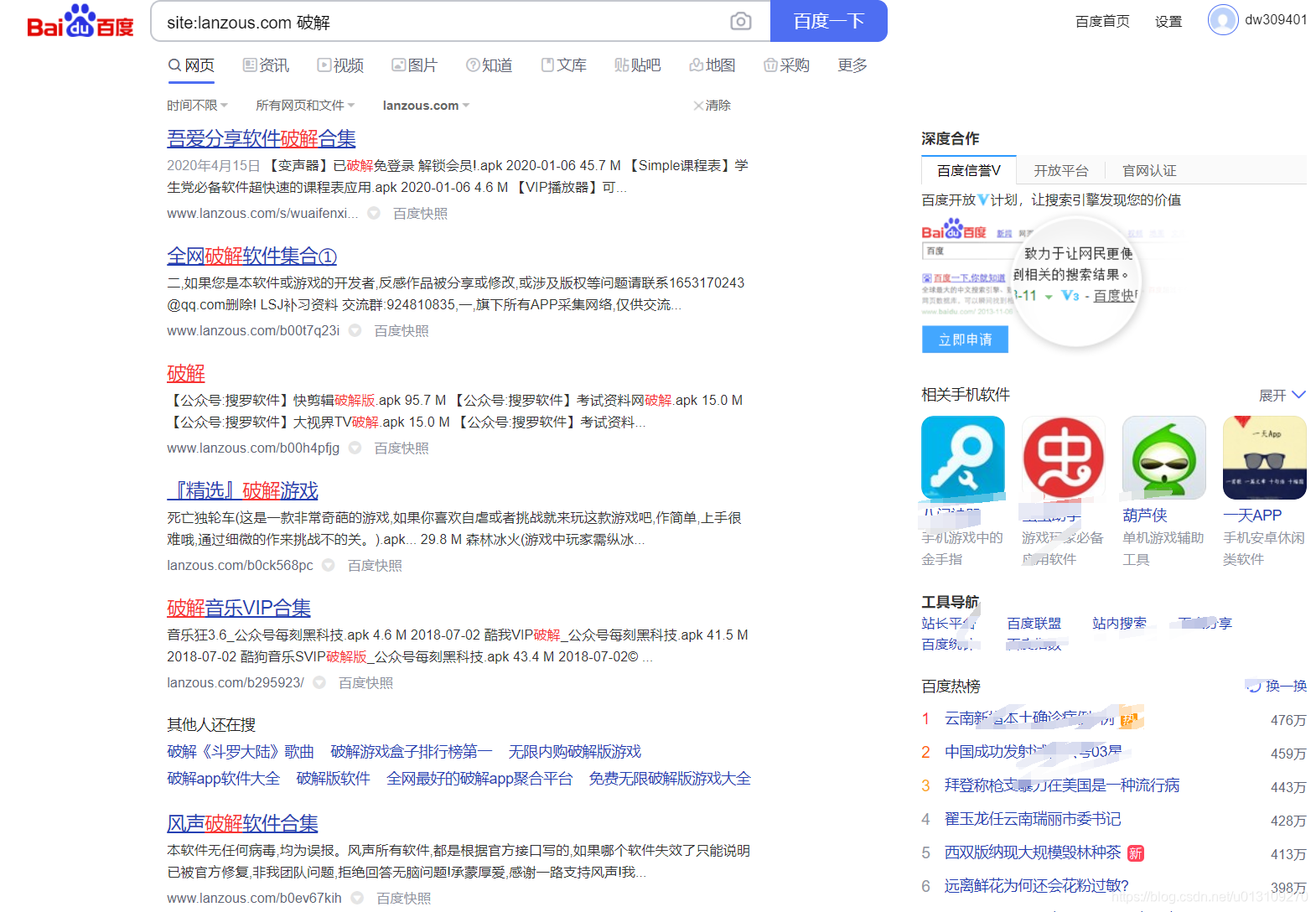This screenshot has width=1316, height=912.
Task: Open hot item 远离鲜花为何还会花粉过敏?
Action: pos(1037,886)
